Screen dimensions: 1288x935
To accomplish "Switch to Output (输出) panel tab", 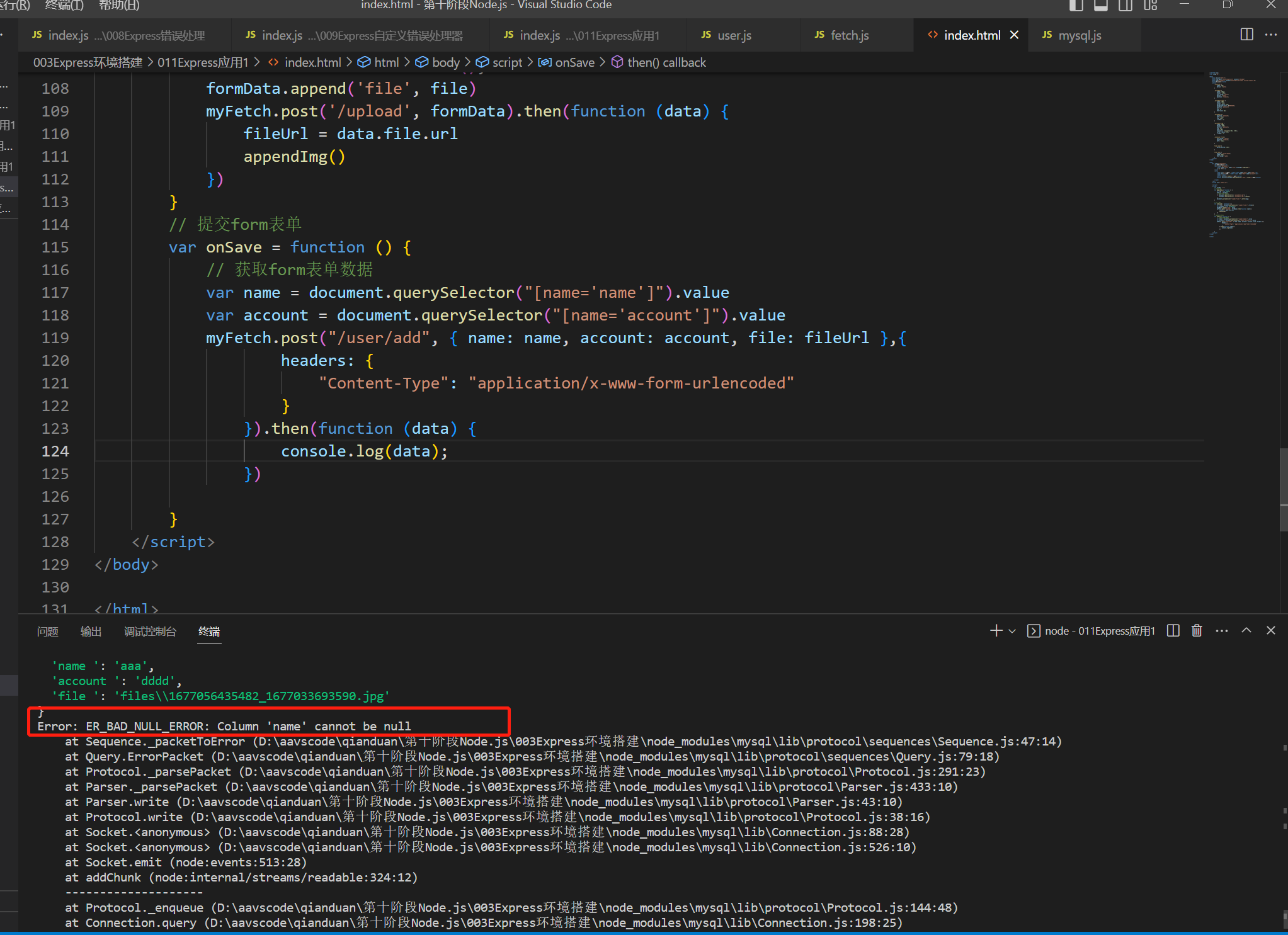I will (91, 631).
